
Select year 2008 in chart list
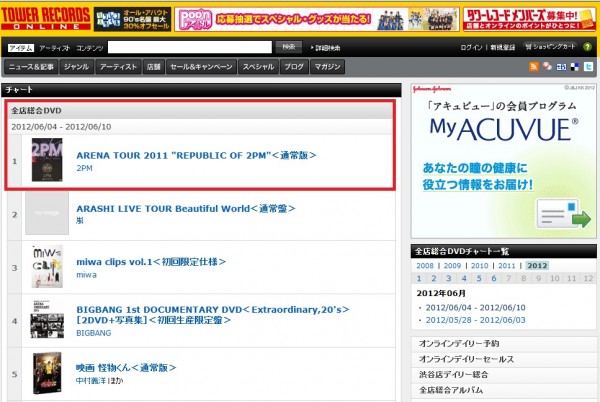(x=425, y=266)
